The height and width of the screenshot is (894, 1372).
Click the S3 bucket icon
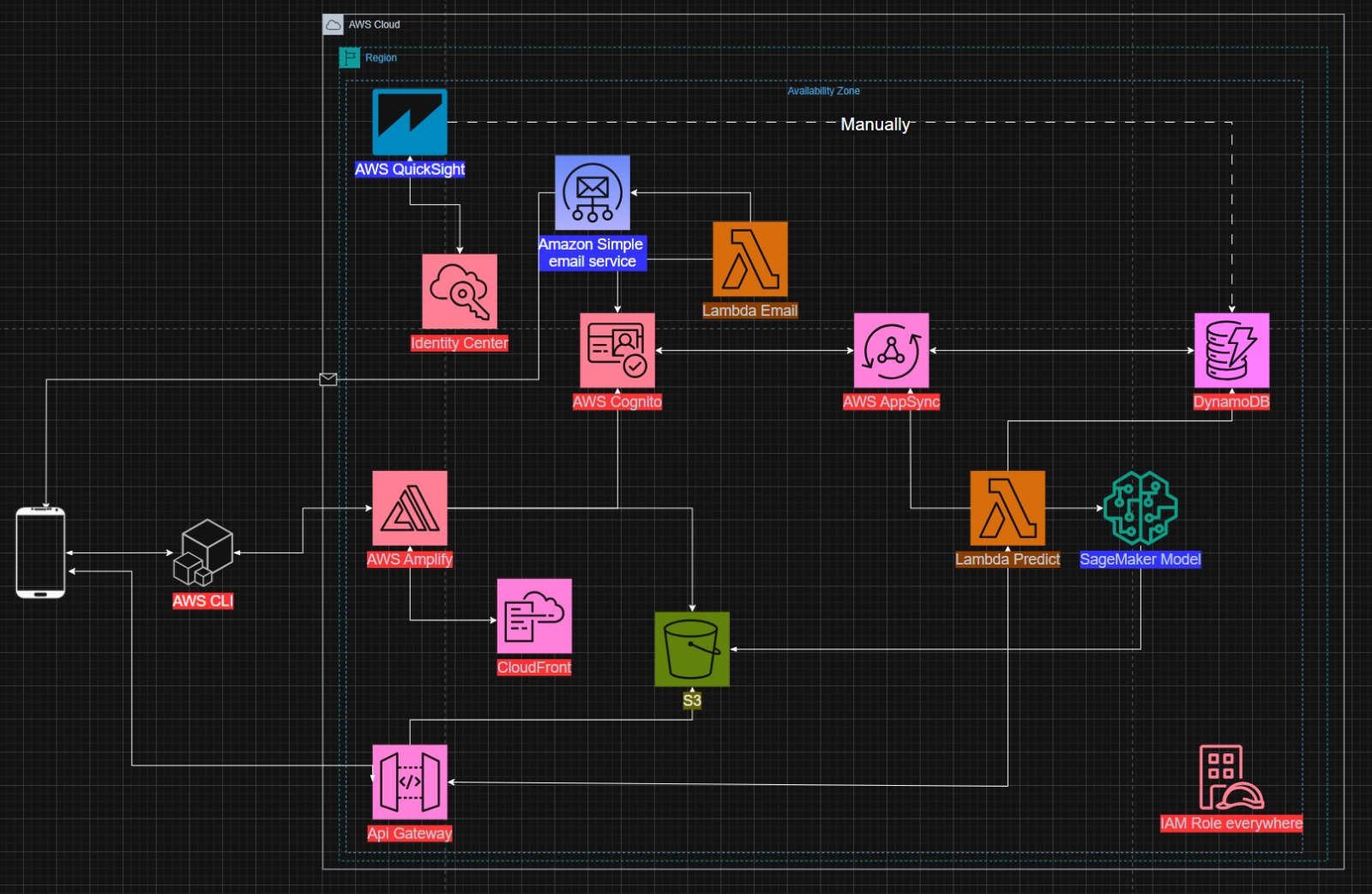[x=692, y=649]
